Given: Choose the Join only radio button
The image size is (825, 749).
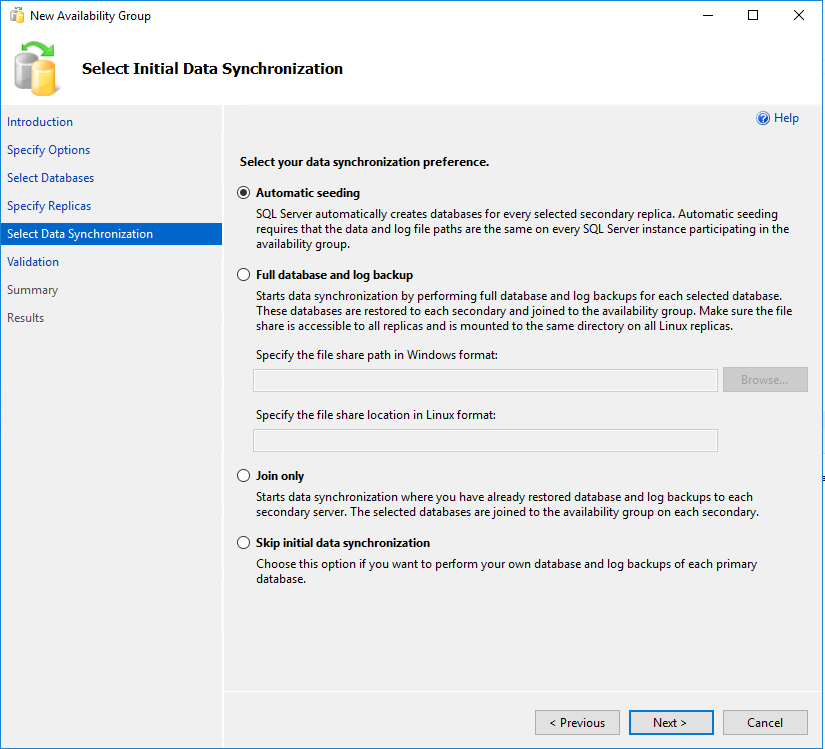Looking at the screenshot, I should click(x=243, y=475).
